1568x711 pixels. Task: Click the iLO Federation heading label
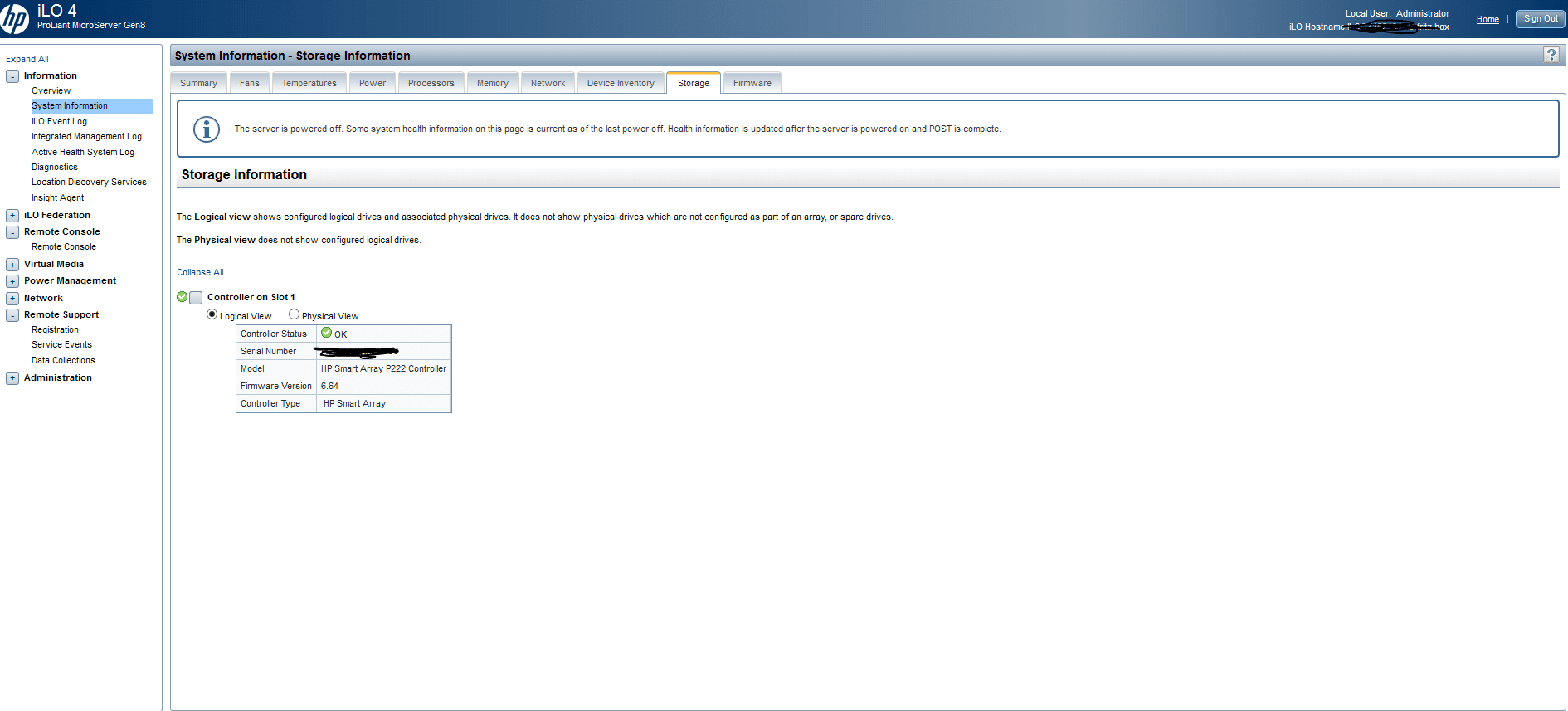pyautogui.click(x=57, y=215)
